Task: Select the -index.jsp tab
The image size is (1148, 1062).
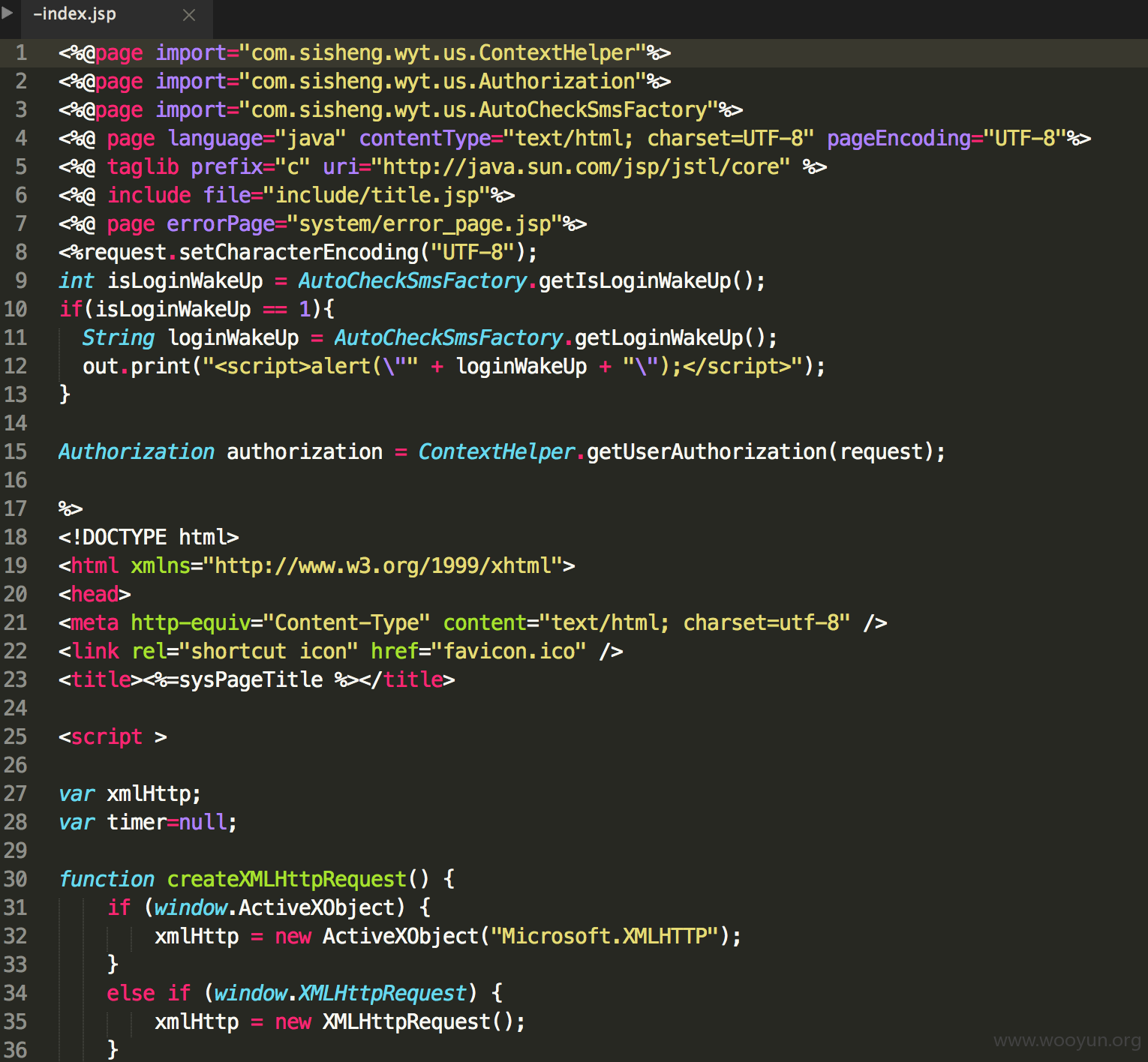Action: 116,19
